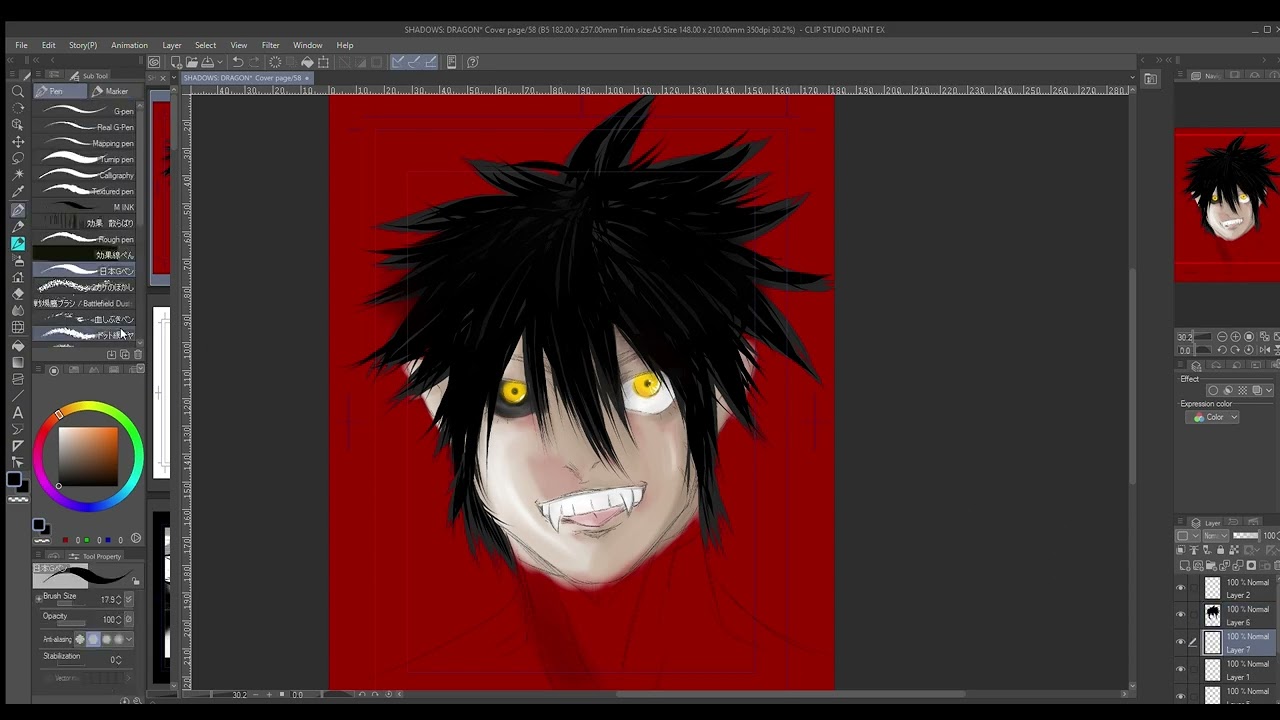This screenshot has width=1280, height=720.
Task: Open the Filter menu
Action: (270, 45)
